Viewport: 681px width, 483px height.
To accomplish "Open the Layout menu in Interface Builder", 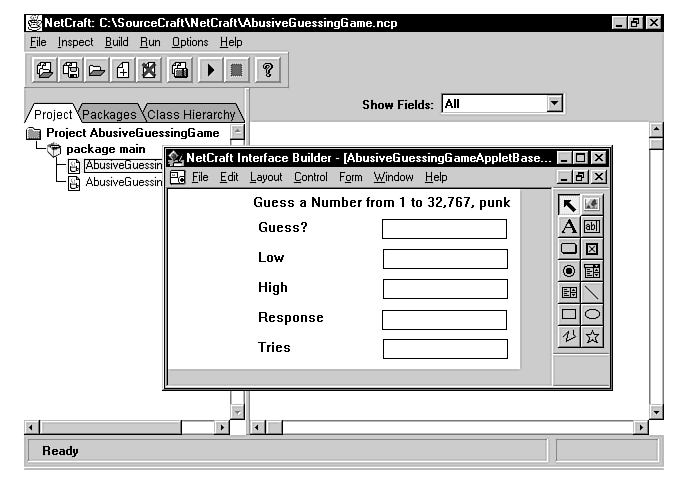I will pyautogui.click(x=266, y=177).
